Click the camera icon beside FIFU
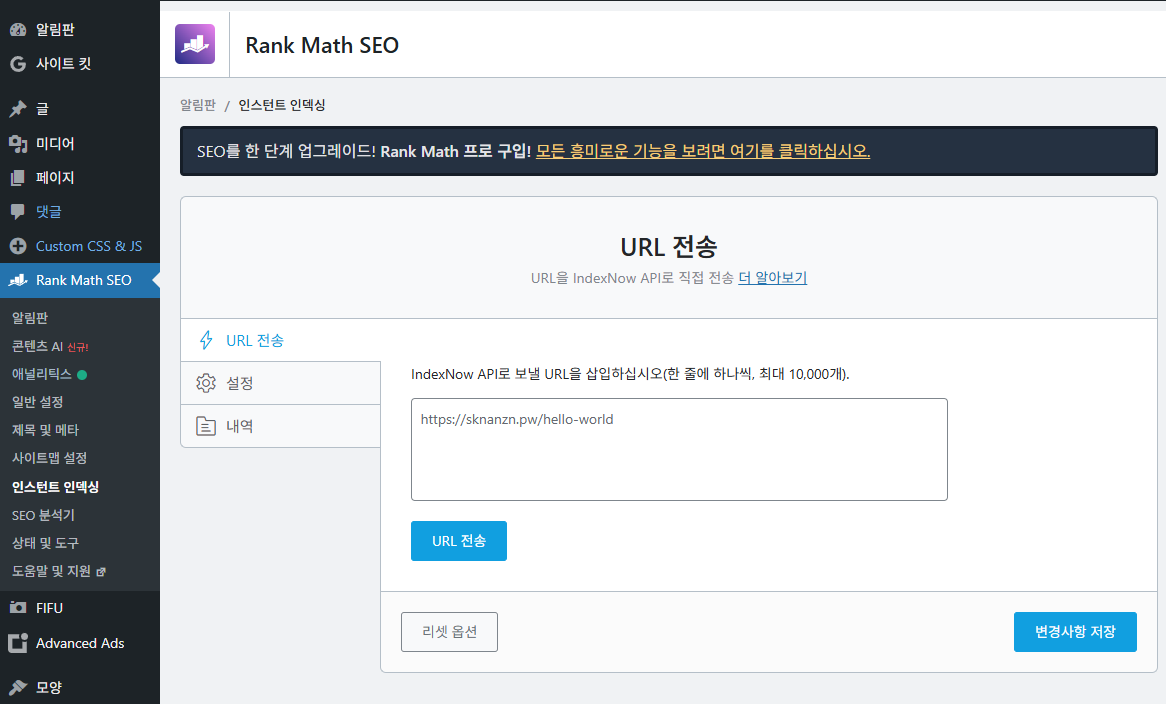The height and width of the screenshot is (704, 1166). 18,608
